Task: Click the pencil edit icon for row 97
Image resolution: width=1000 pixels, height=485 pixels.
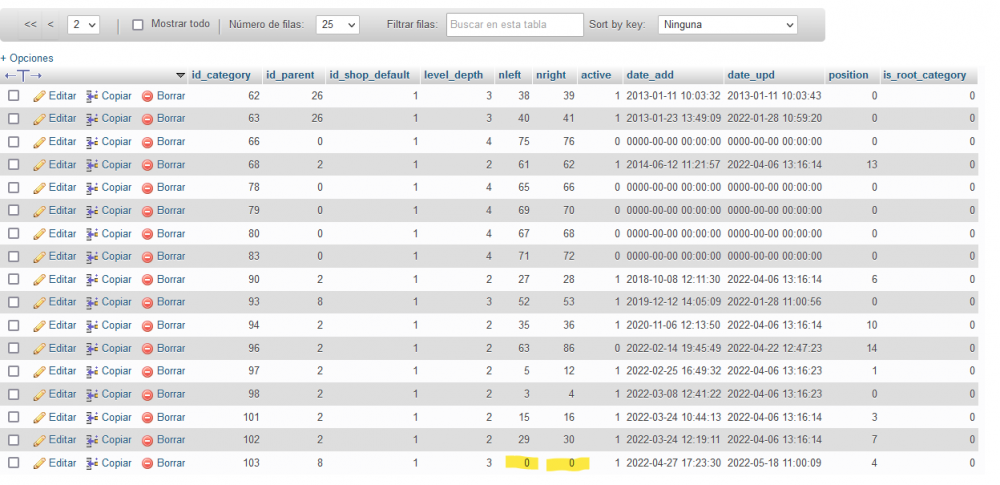Action: pyautogui.click(x=40, y=371)
